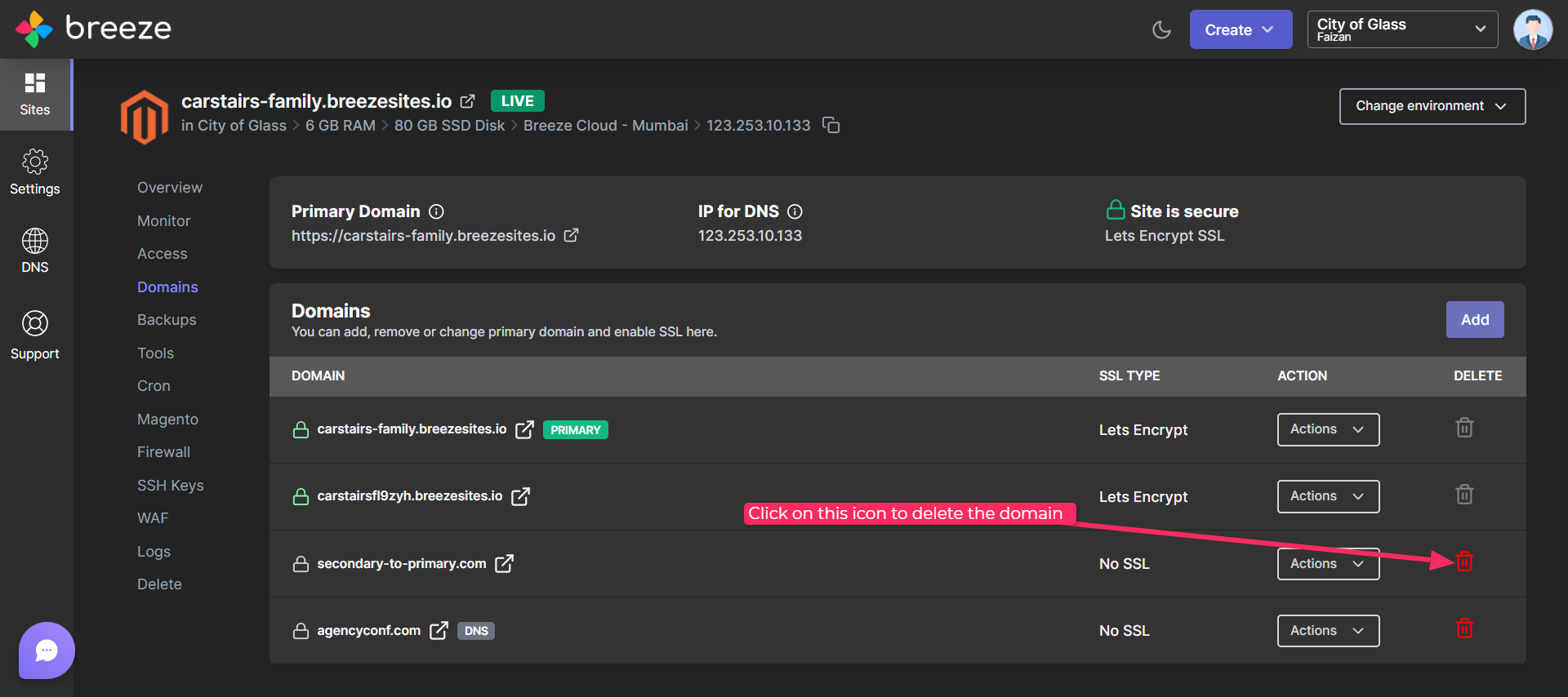Select domain text carstairsfl9zyh.breezesites.io
The width and height of the screenshot is (1568, 697).
click(x=410, y=496)
